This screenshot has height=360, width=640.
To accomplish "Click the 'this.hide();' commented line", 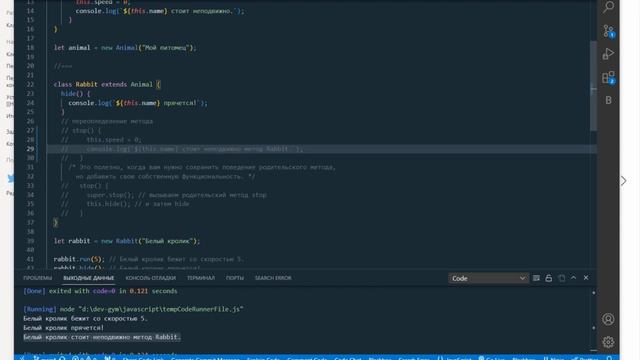I will [125, 204].
